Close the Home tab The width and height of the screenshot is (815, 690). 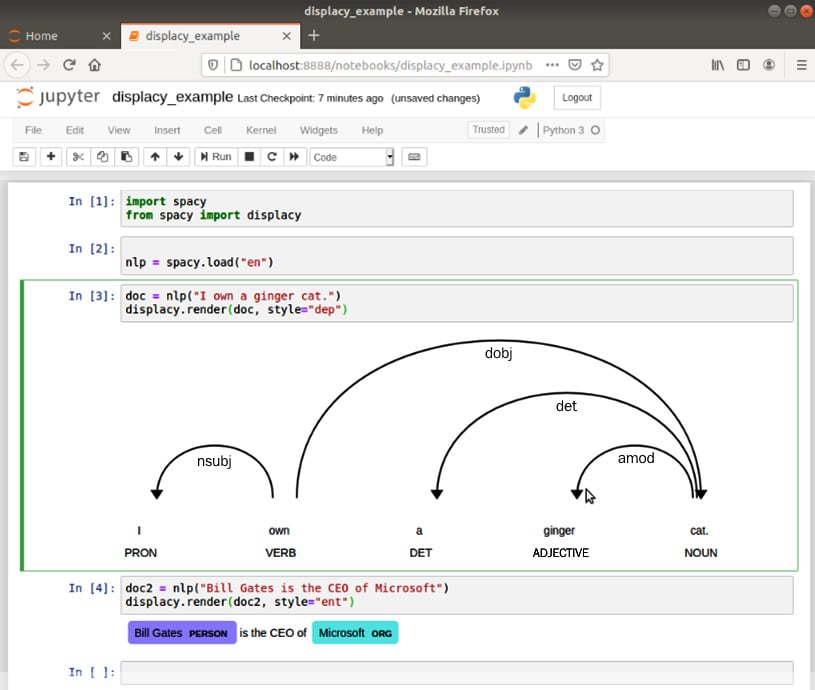(x=107, y=36)
